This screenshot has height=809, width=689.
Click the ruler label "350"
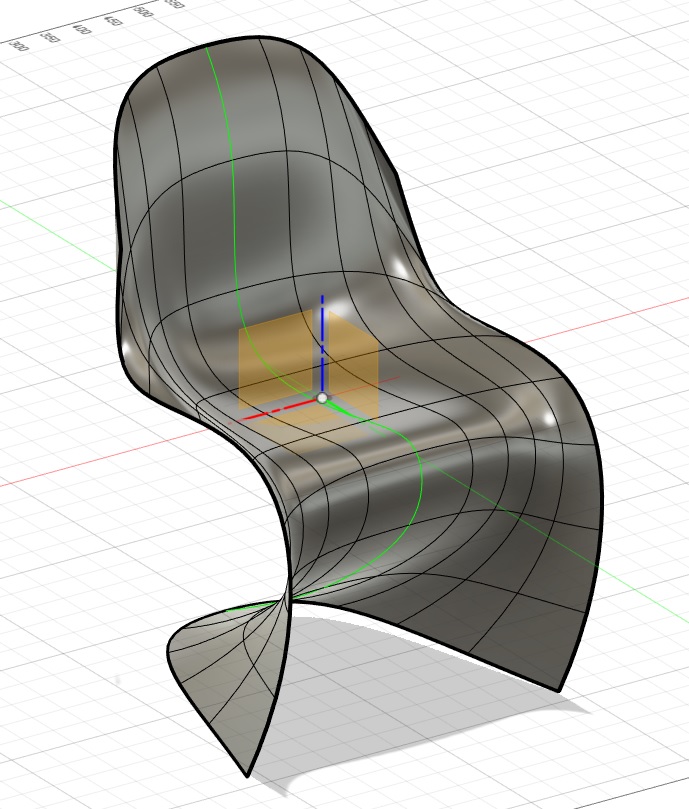(x=50, y=37)
